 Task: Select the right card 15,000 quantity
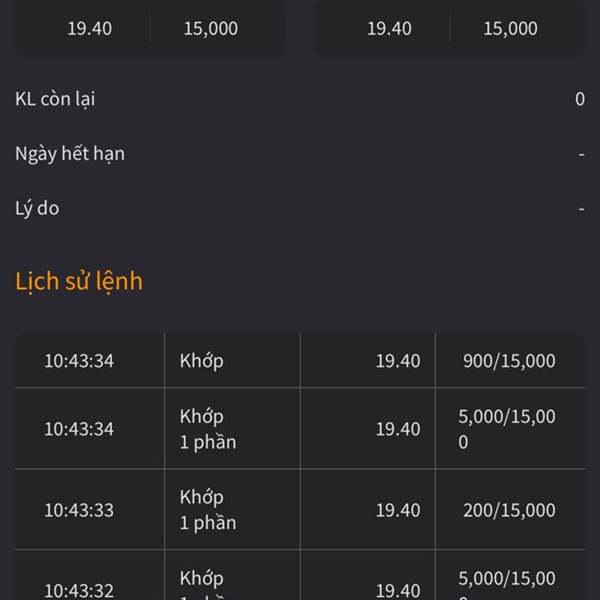[x=510, y=29]
